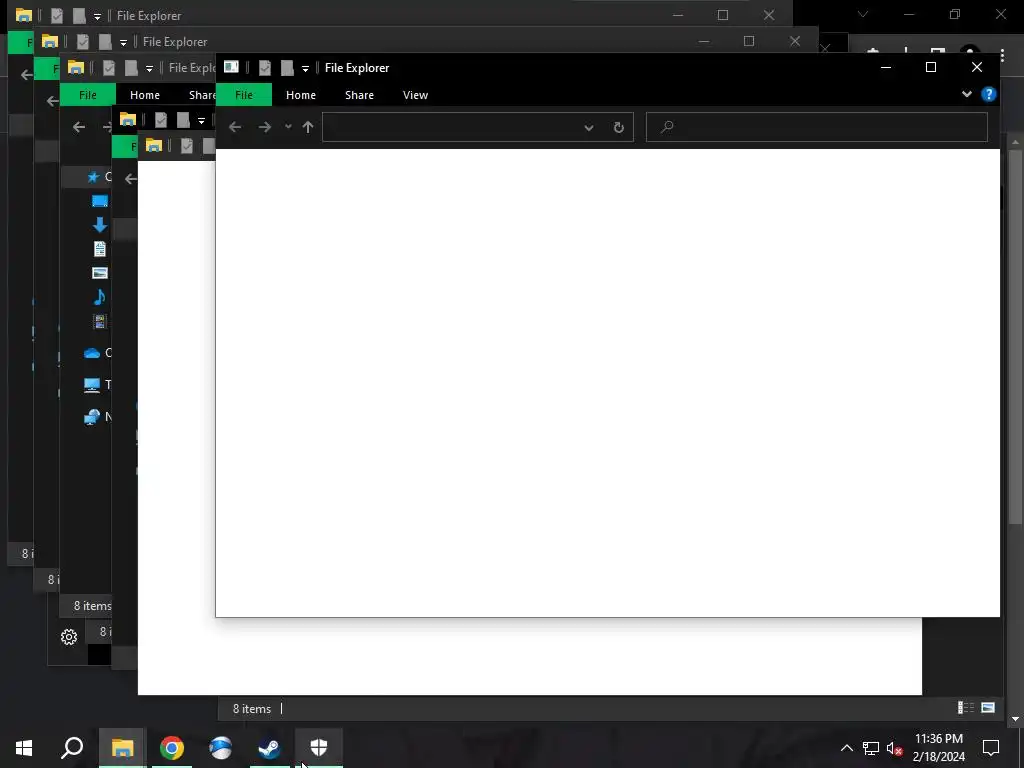Open Windows Security shield from the taskbar
This screenshot has height=768, width=1024.
click(x=319, y=748)
